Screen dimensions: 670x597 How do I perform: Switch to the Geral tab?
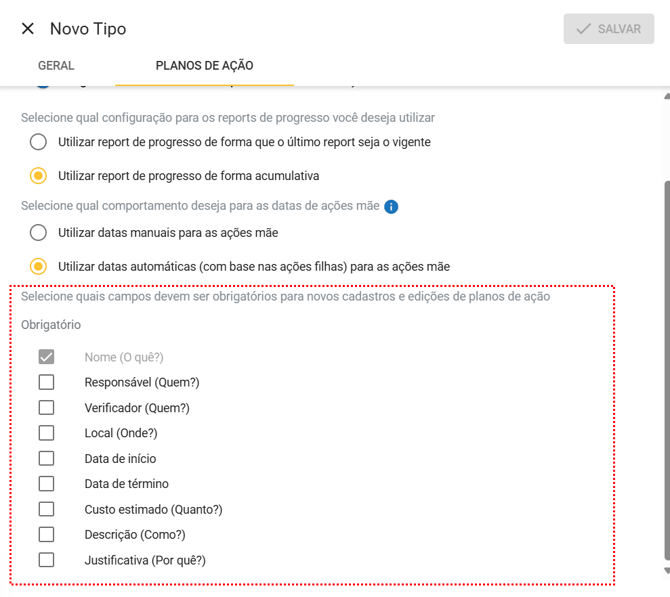(56, 66)
